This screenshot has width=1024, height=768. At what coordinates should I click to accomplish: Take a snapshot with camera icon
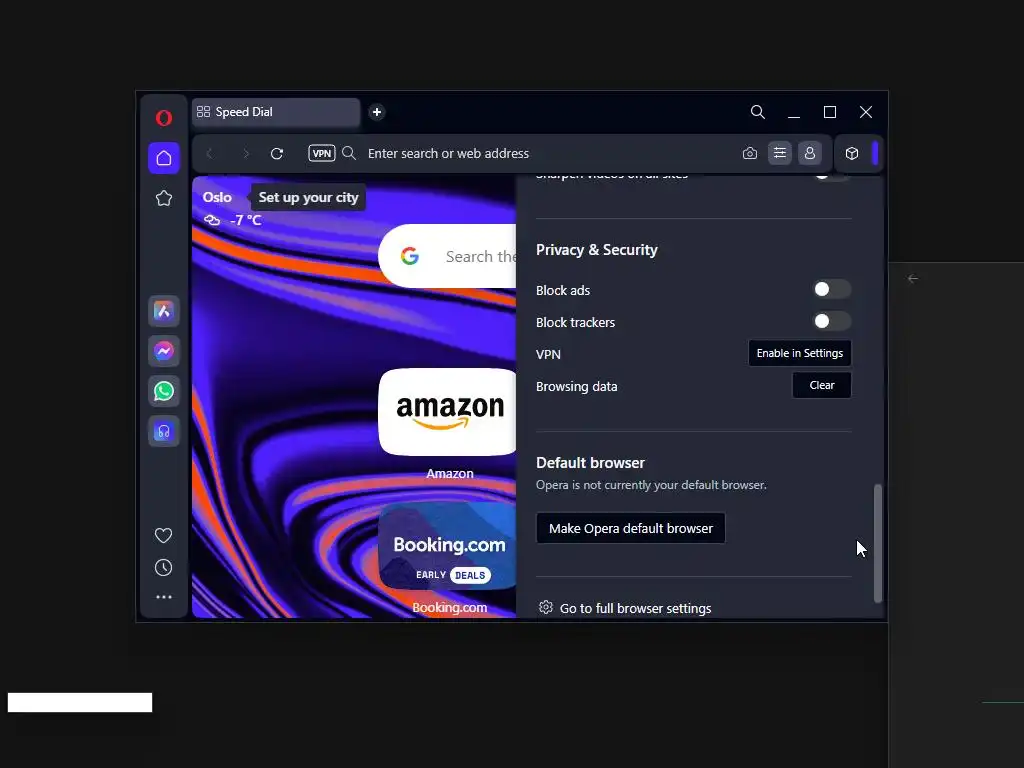click(x=750, y=153)
